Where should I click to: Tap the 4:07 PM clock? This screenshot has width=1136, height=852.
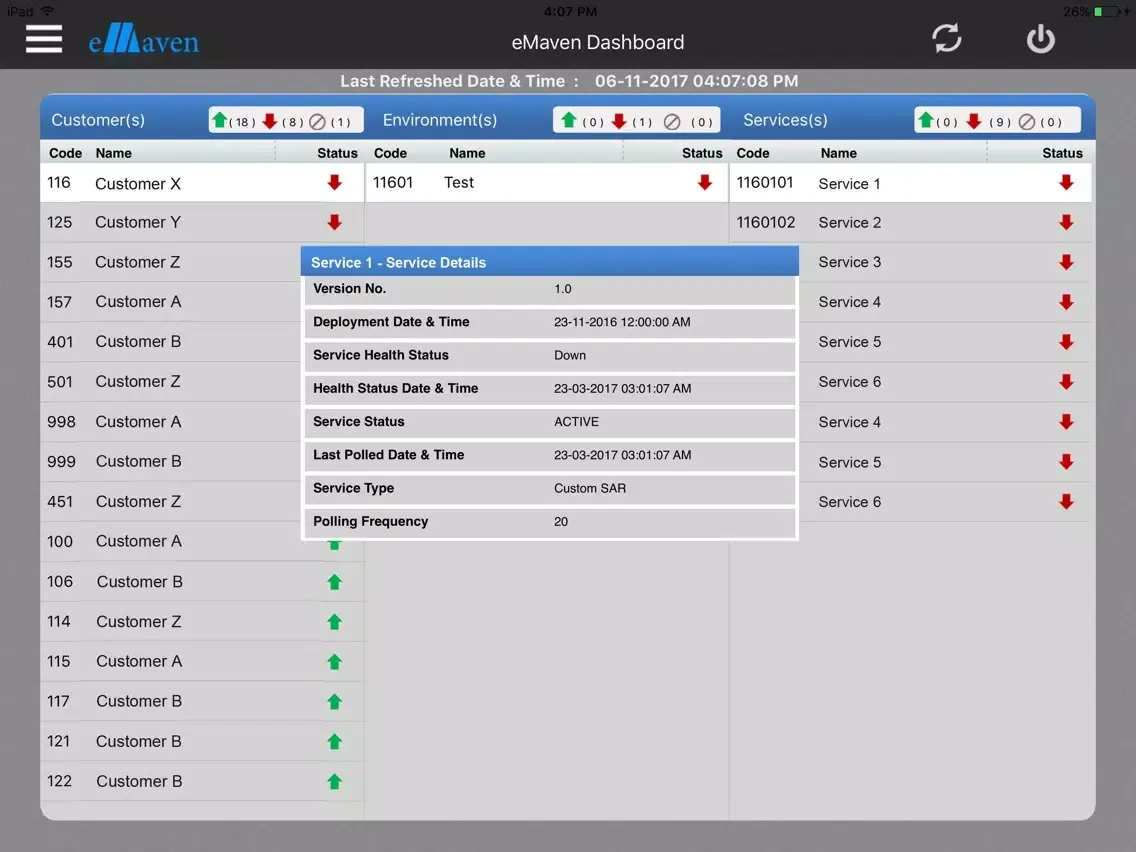[x=570, y=12]
